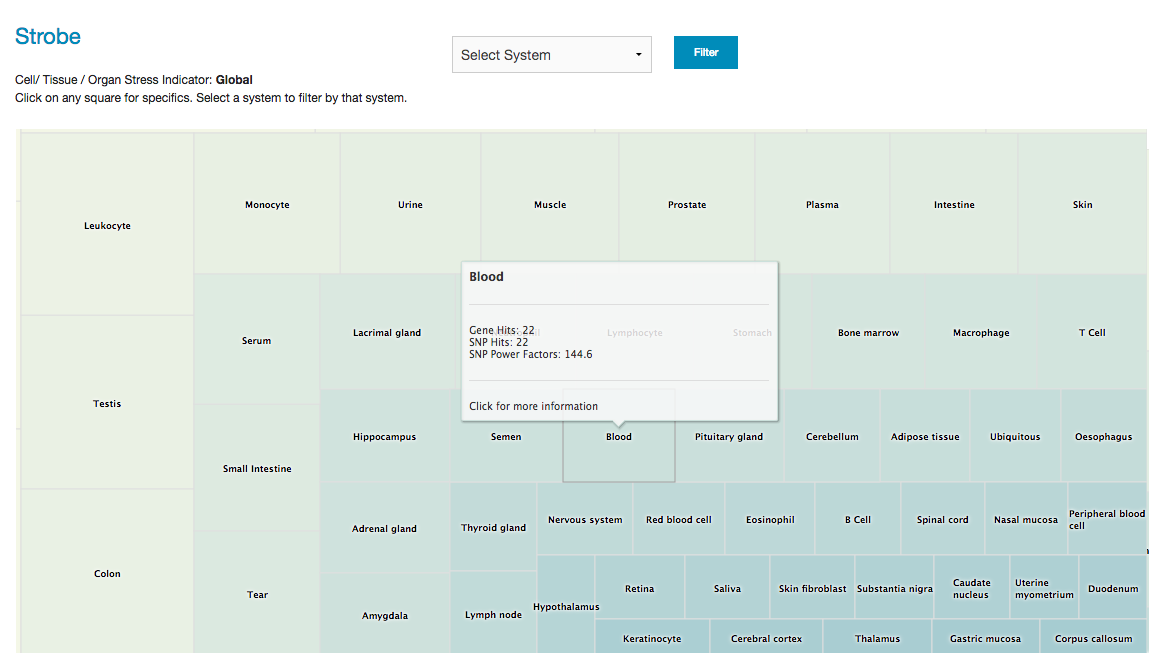Screen dimensions: 1149x653
Task: Select the Thyroid gland square
Action: pyautogui.click(x=493, y=528)
